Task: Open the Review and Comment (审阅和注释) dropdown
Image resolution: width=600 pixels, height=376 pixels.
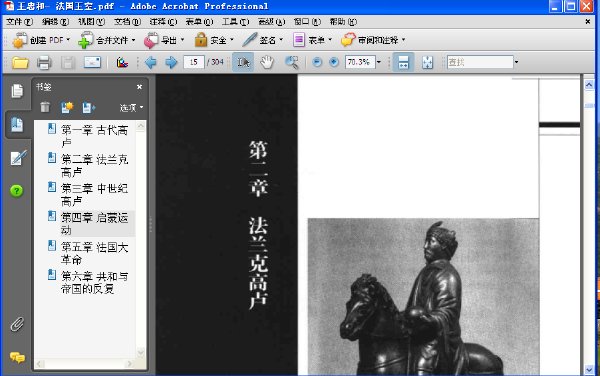Action: pyautogui.click(x=373, y=40)
